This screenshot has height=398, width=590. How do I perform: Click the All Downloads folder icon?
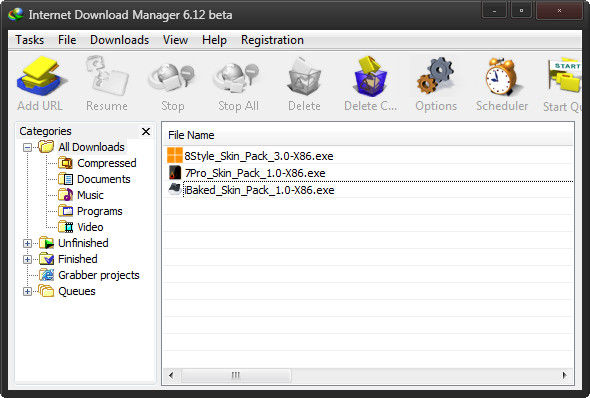46,147
